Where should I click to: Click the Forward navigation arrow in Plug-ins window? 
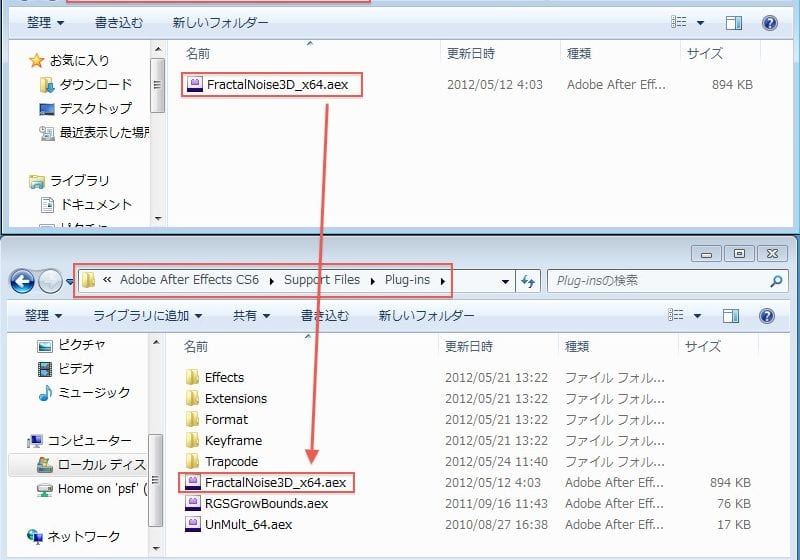click(x=51, y=281)
